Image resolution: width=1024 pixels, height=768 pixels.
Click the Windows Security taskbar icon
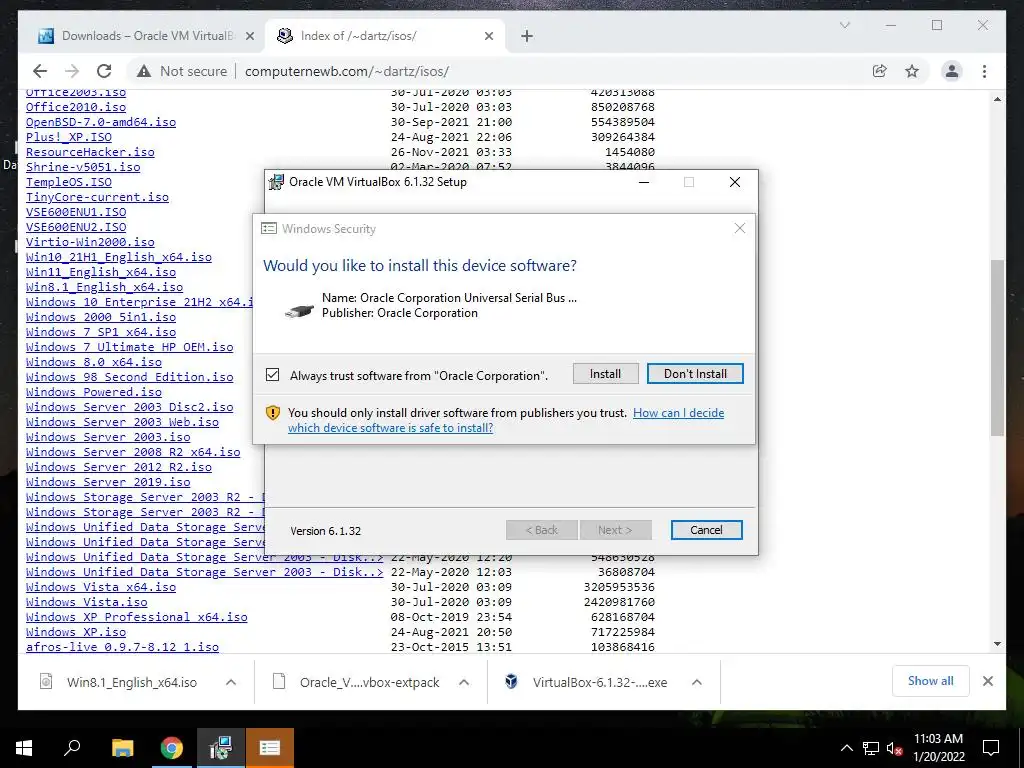click(270, 748)
